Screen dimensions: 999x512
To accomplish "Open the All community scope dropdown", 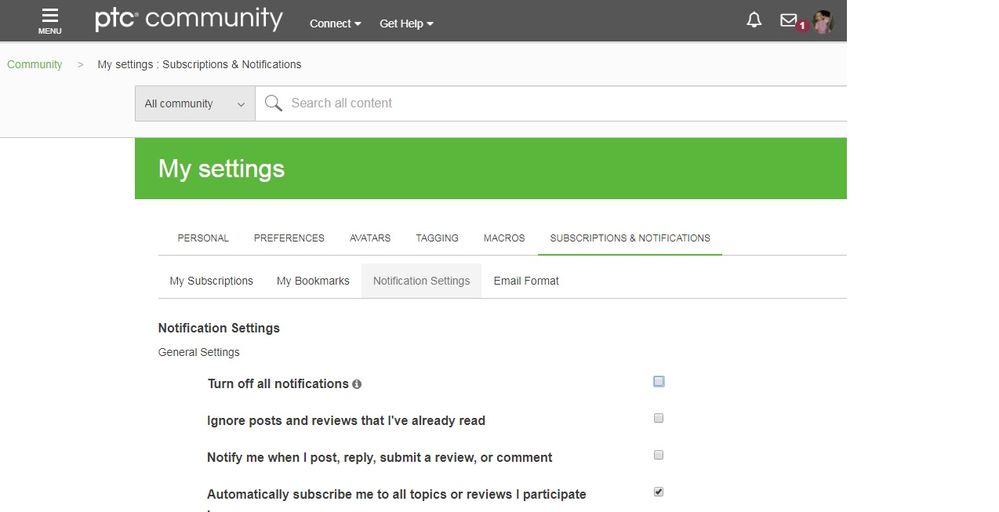I will pos(194,104).
